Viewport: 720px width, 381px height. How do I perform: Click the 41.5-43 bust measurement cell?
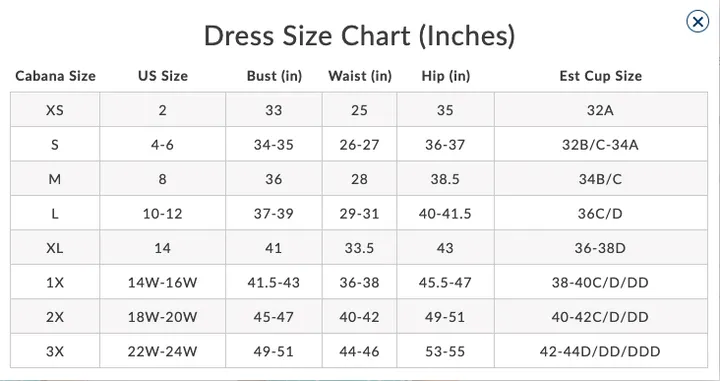pos(274,282)
